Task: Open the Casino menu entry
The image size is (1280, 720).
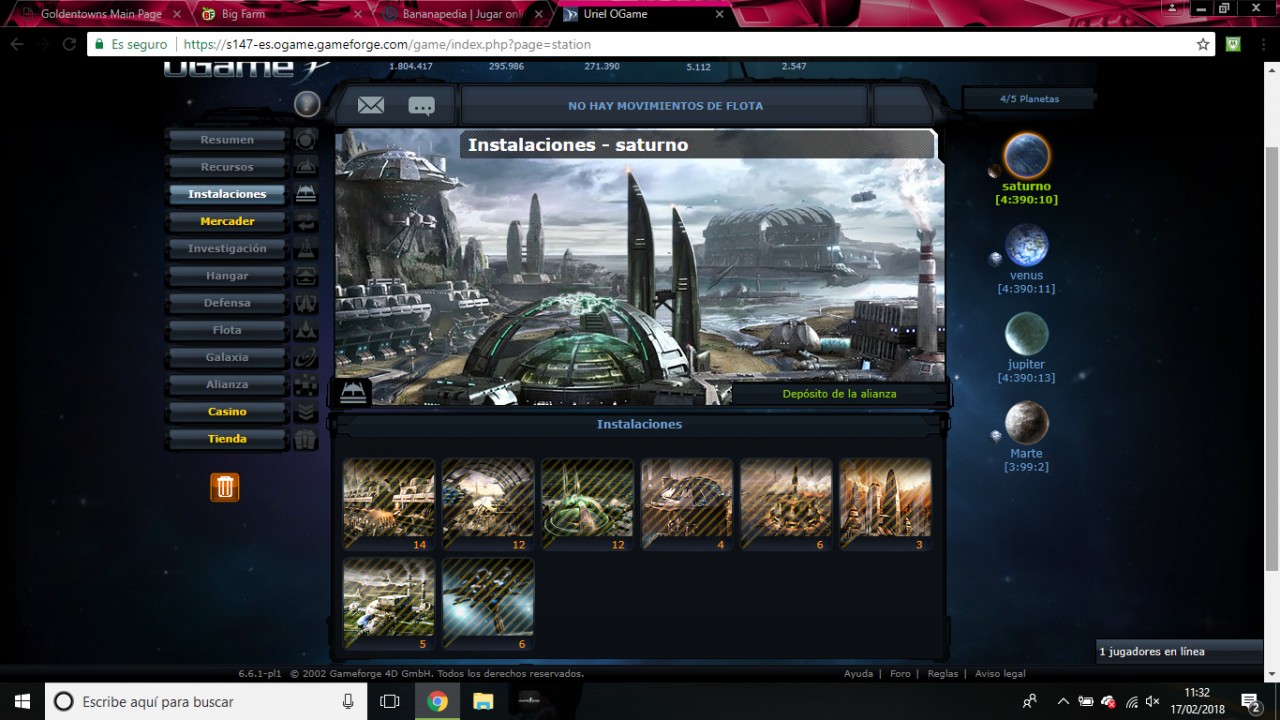Action: 227,412
